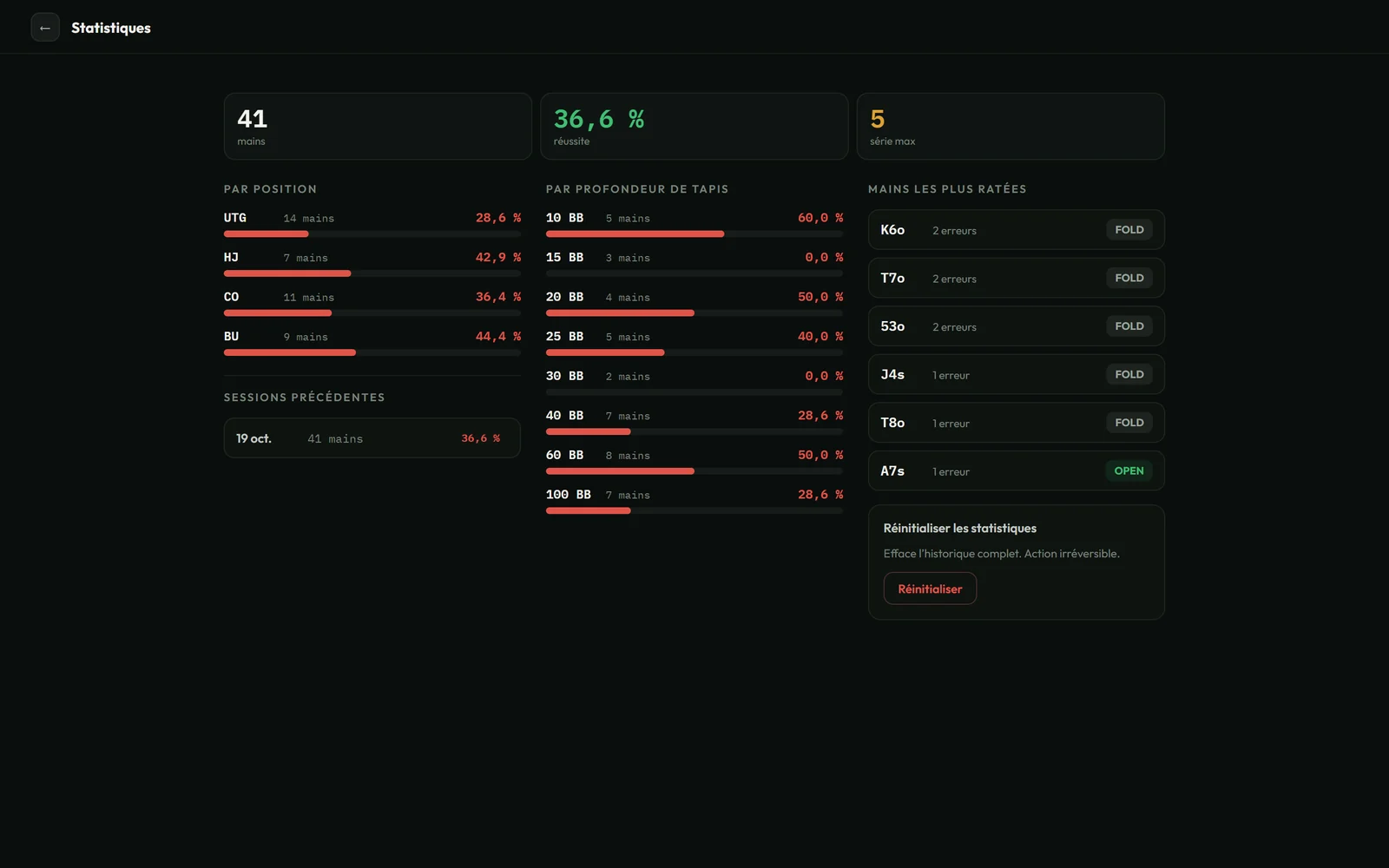
Task: Click the FOLD badge on T8o
Action: (1129, 423)
